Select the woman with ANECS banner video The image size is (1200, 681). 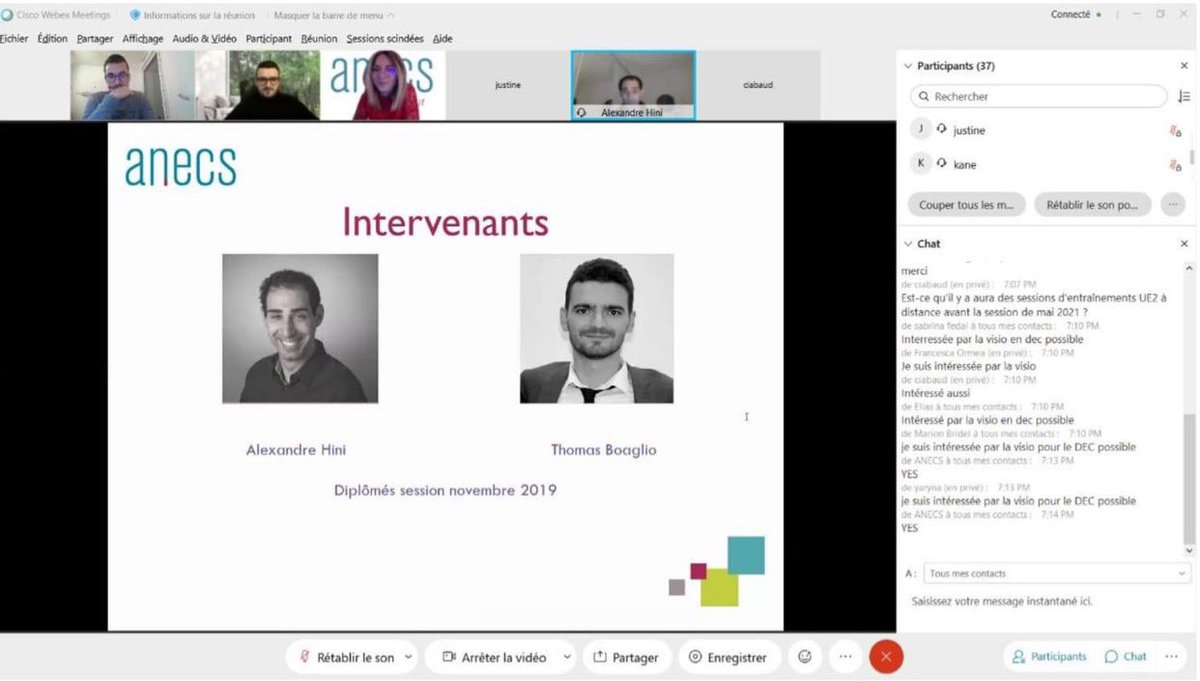(383, 86)
